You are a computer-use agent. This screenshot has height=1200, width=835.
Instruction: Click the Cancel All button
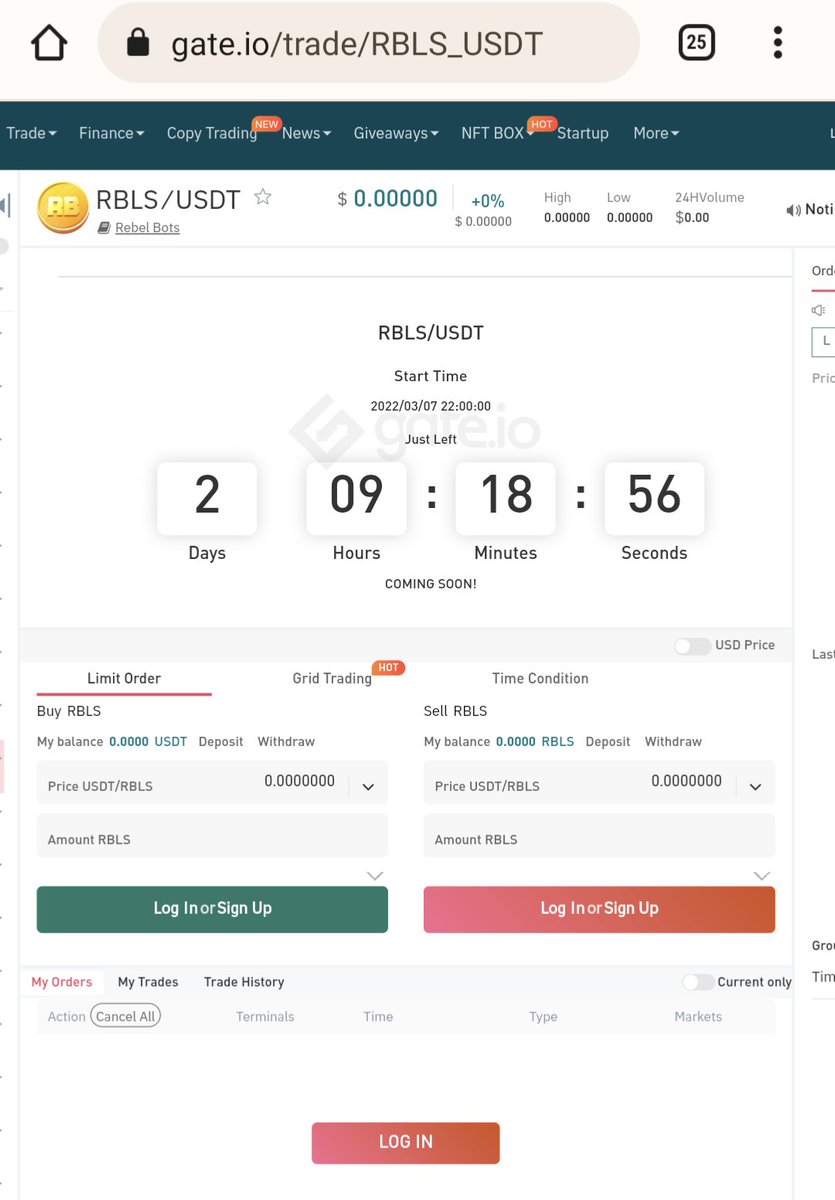[125, 1016]
